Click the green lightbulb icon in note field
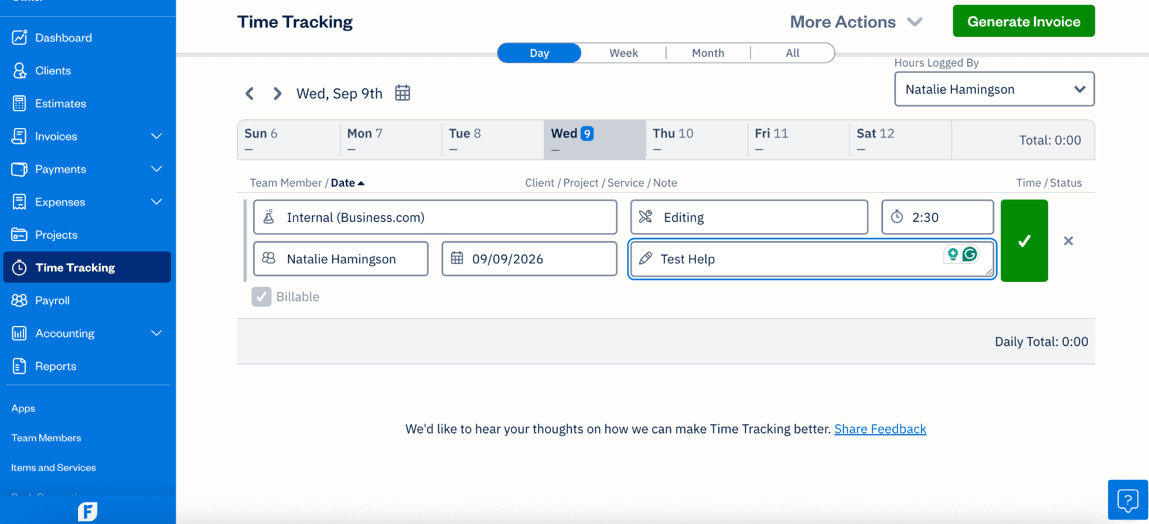Image resolution: width=1149 pixels, height=524 pixels. 953,254
